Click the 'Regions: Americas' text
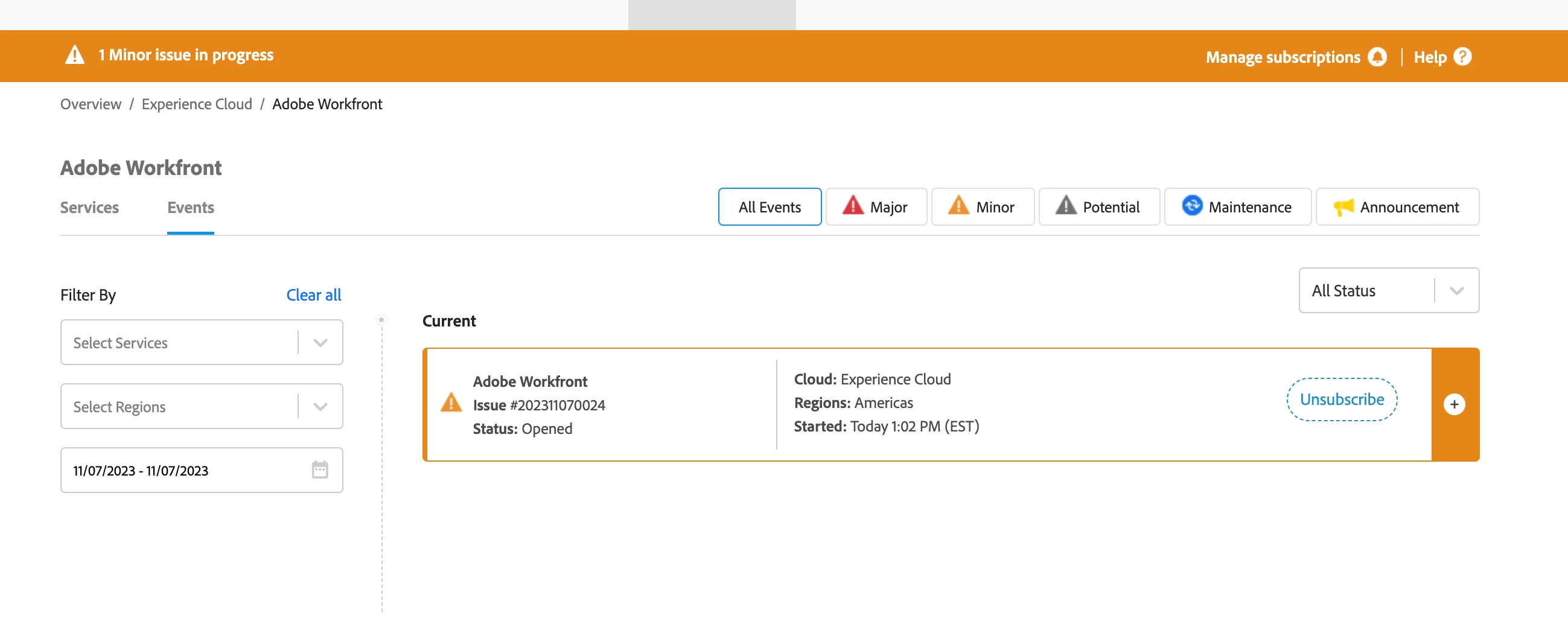This screenshot has height=624, width=1568. (x=853, y=403)
